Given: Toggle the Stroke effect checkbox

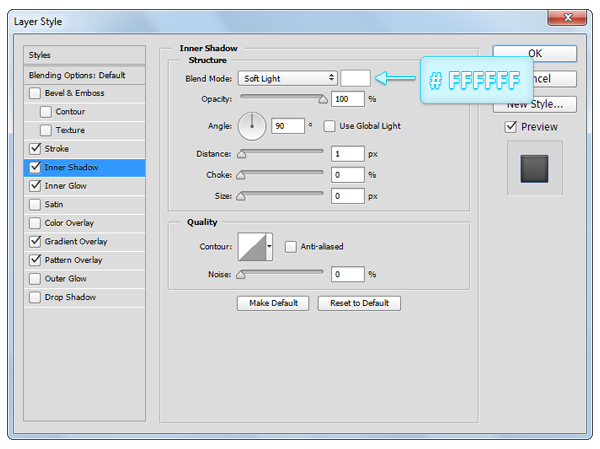Looking at the screenshot, I should click(x=36, y=149).
